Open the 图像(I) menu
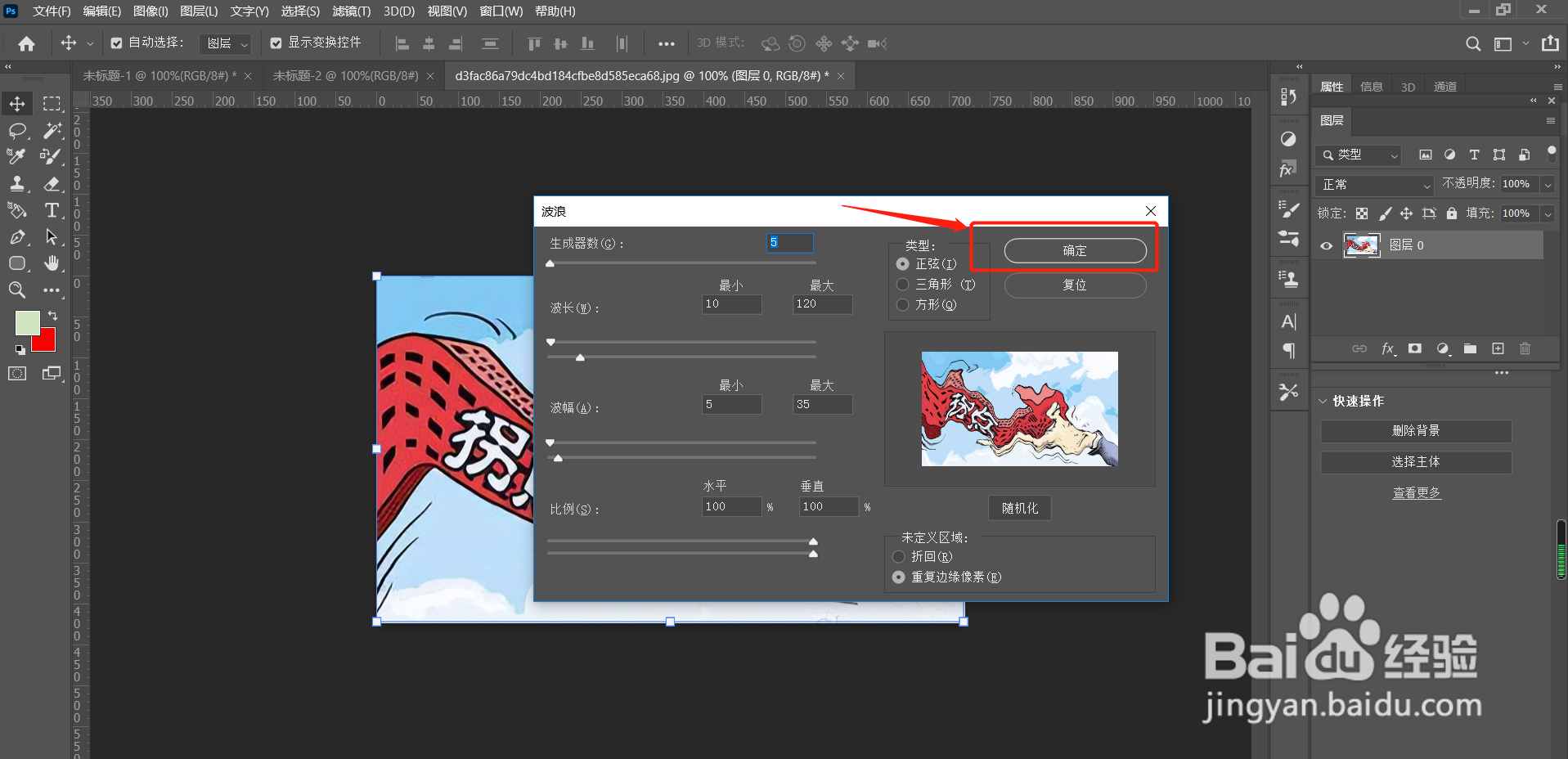Image resolution: width=1568 pixels, height=759 pixels. click(x=151, y=11)
